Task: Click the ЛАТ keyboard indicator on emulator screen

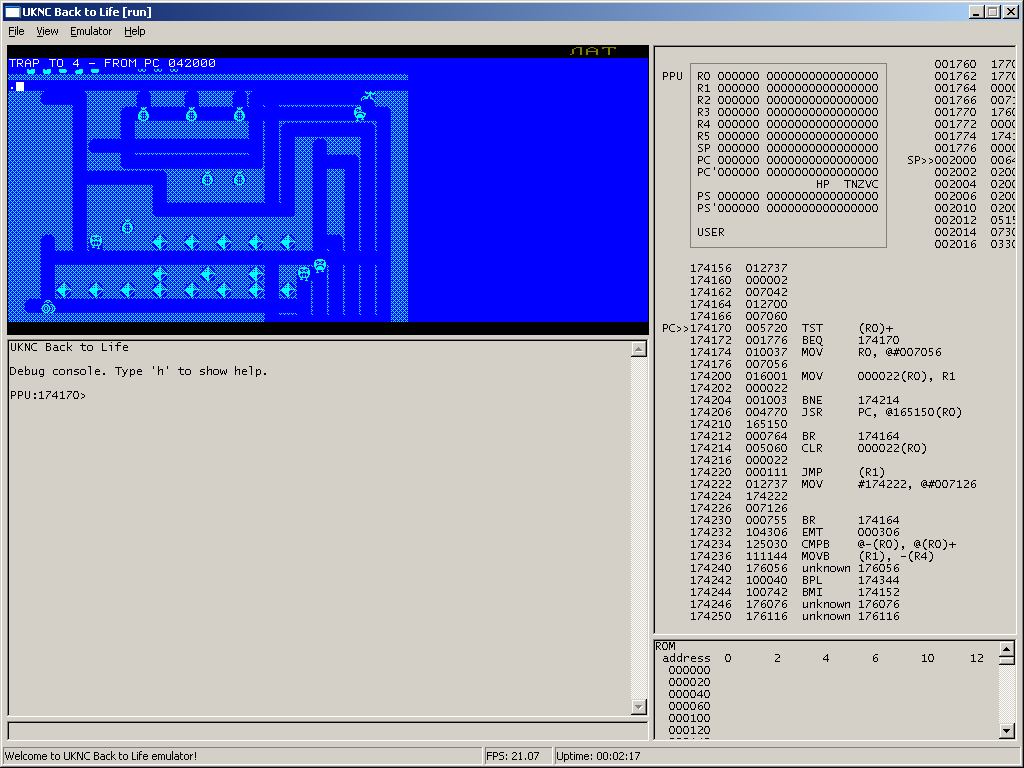Action: (x=593, y=51)
